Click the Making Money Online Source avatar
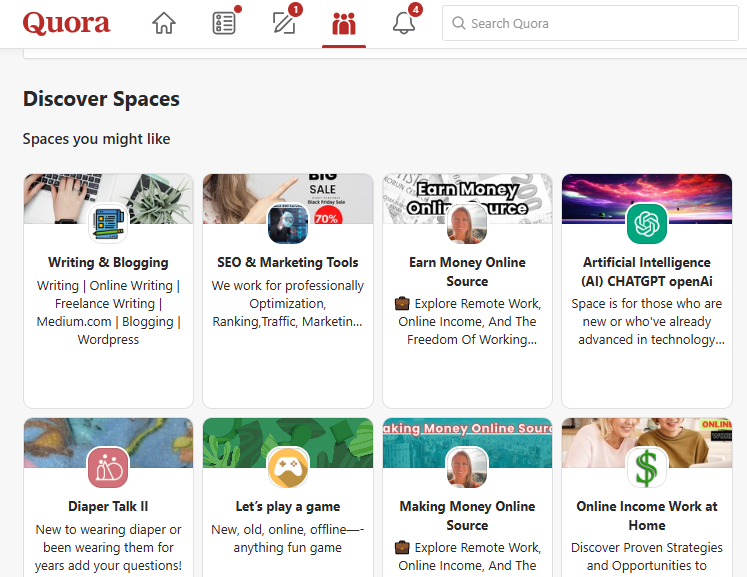This screenshot has width=747, height=577. point(467,467)
